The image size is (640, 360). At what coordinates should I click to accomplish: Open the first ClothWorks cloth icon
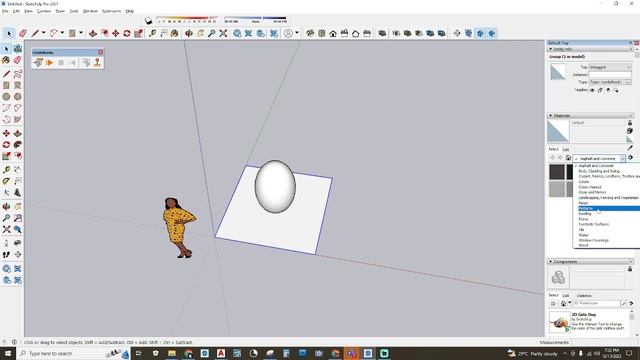(x=38, y=63)
